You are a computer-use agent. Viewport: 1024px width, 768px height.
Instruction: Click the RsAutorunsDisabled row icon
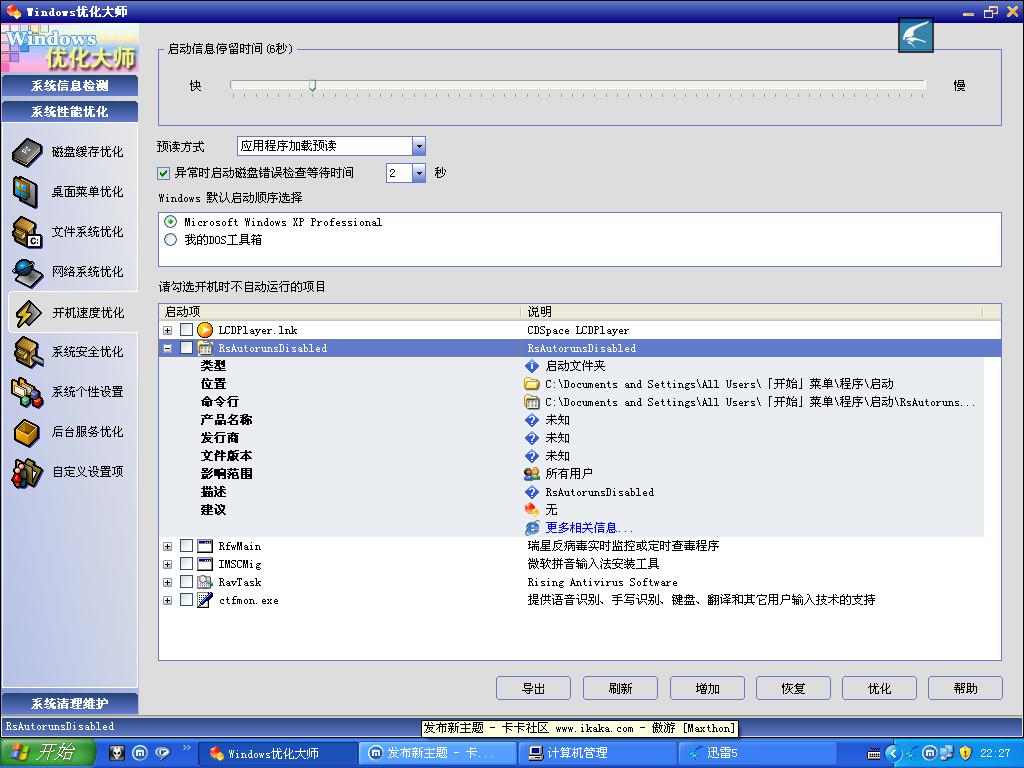[205, 348]
